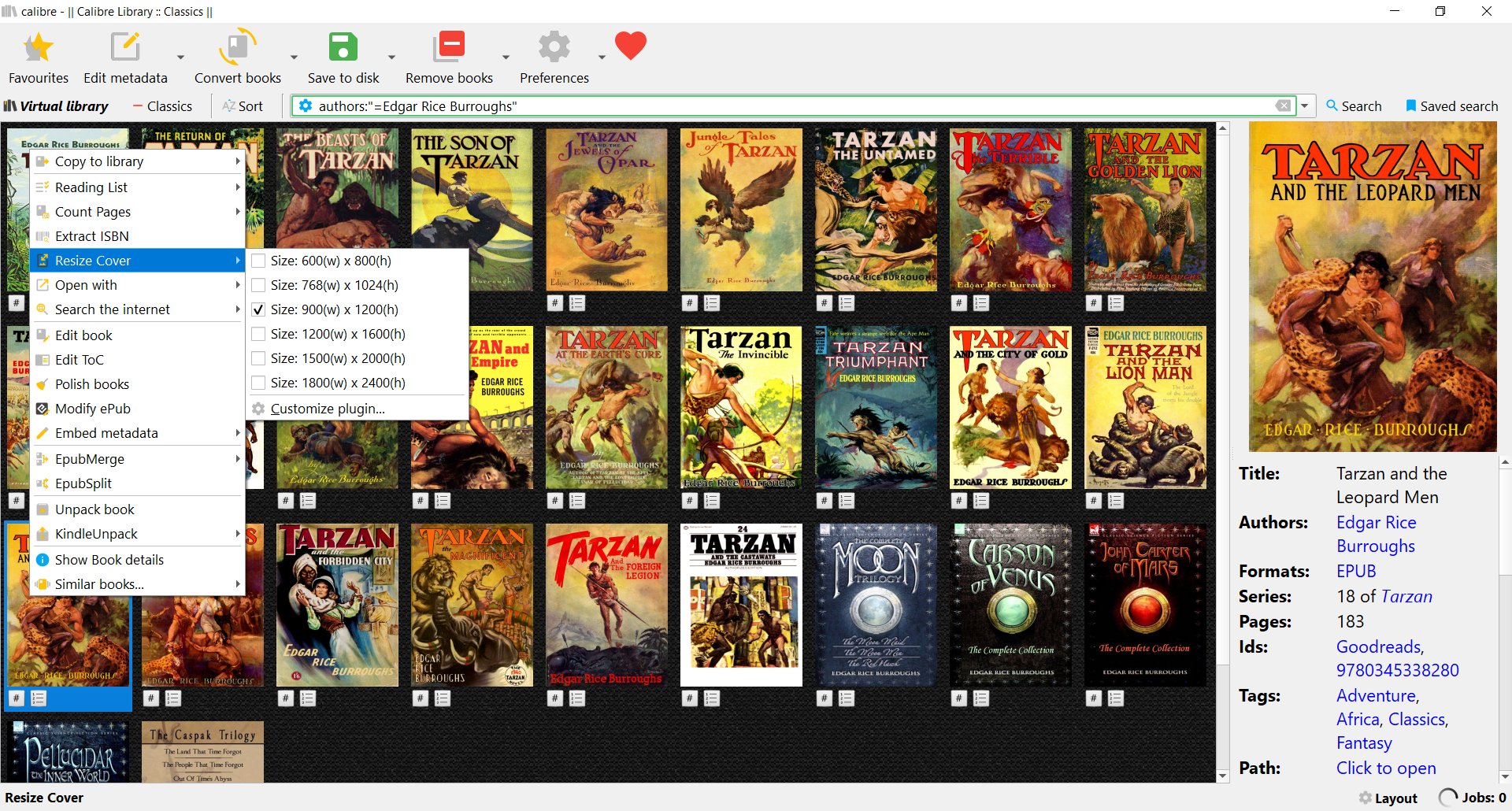Click the hash marker under Tarzan the Untamed
The height and width of the screenshot is (811, 1512).
[x=825, y=303]
